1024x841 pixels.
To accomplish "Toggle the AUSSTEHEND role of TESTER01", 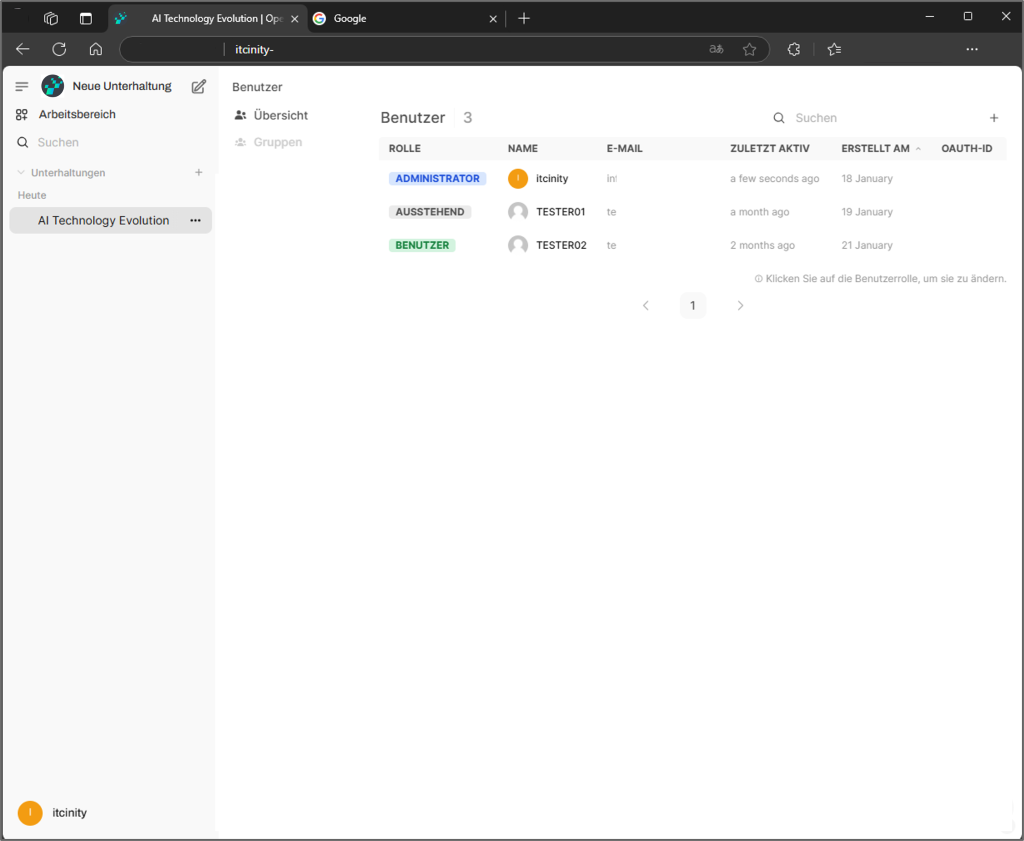I will click(x=430, y=212).
